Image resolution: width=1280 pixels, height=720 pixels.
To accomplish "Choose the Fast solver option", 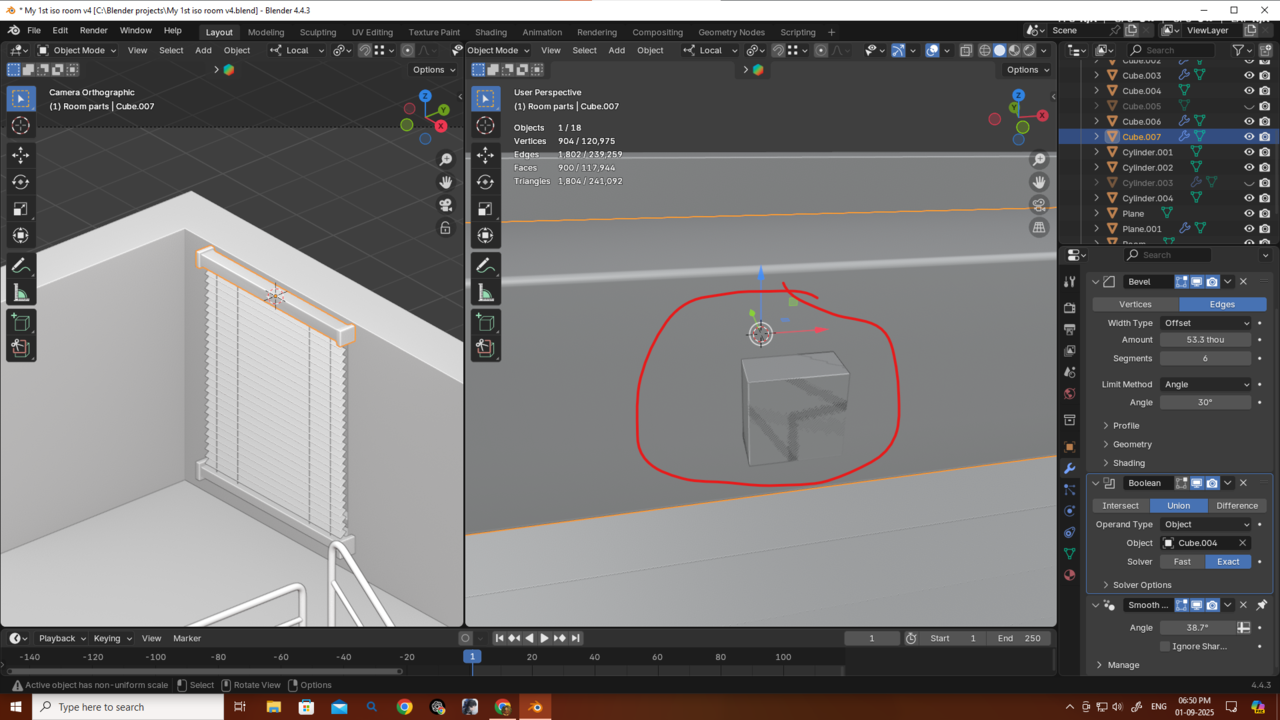I will click(x=1182, y=562).
